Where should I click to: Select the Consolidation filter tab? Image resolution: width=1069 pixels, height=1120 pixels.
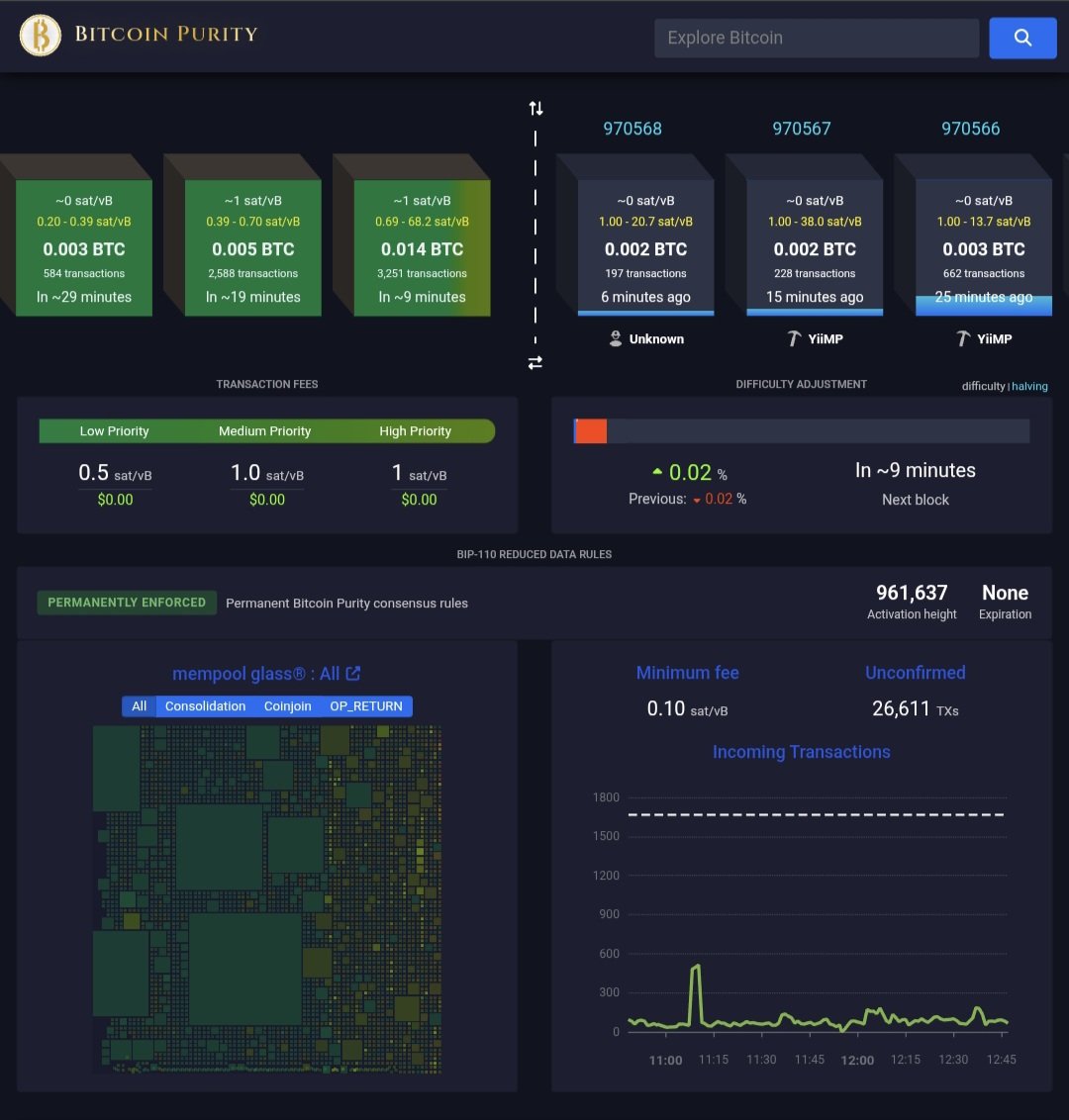(x=205, y=705)
